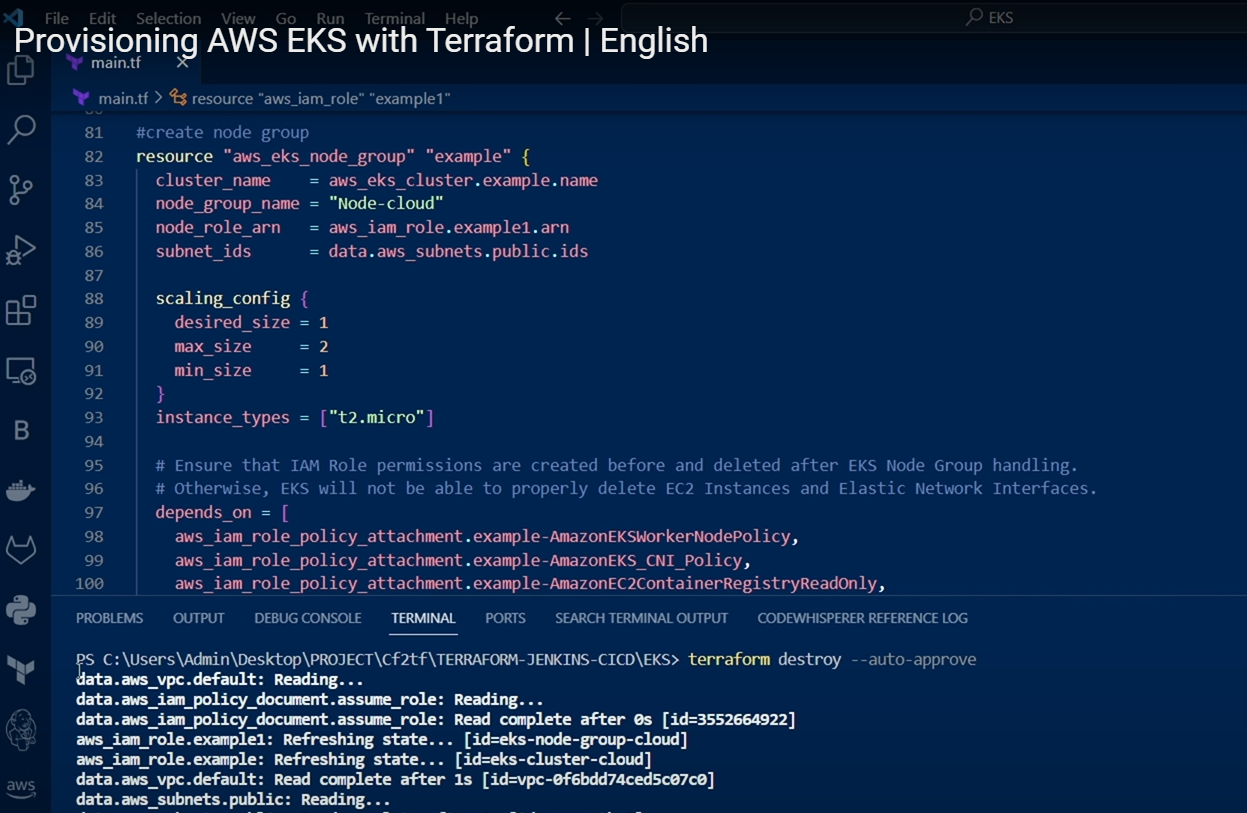This screenshot has width=1247, height=813.
Task: Click "[id=eks-node-group-cloud]" in terminal
Action: click(575, 740)
